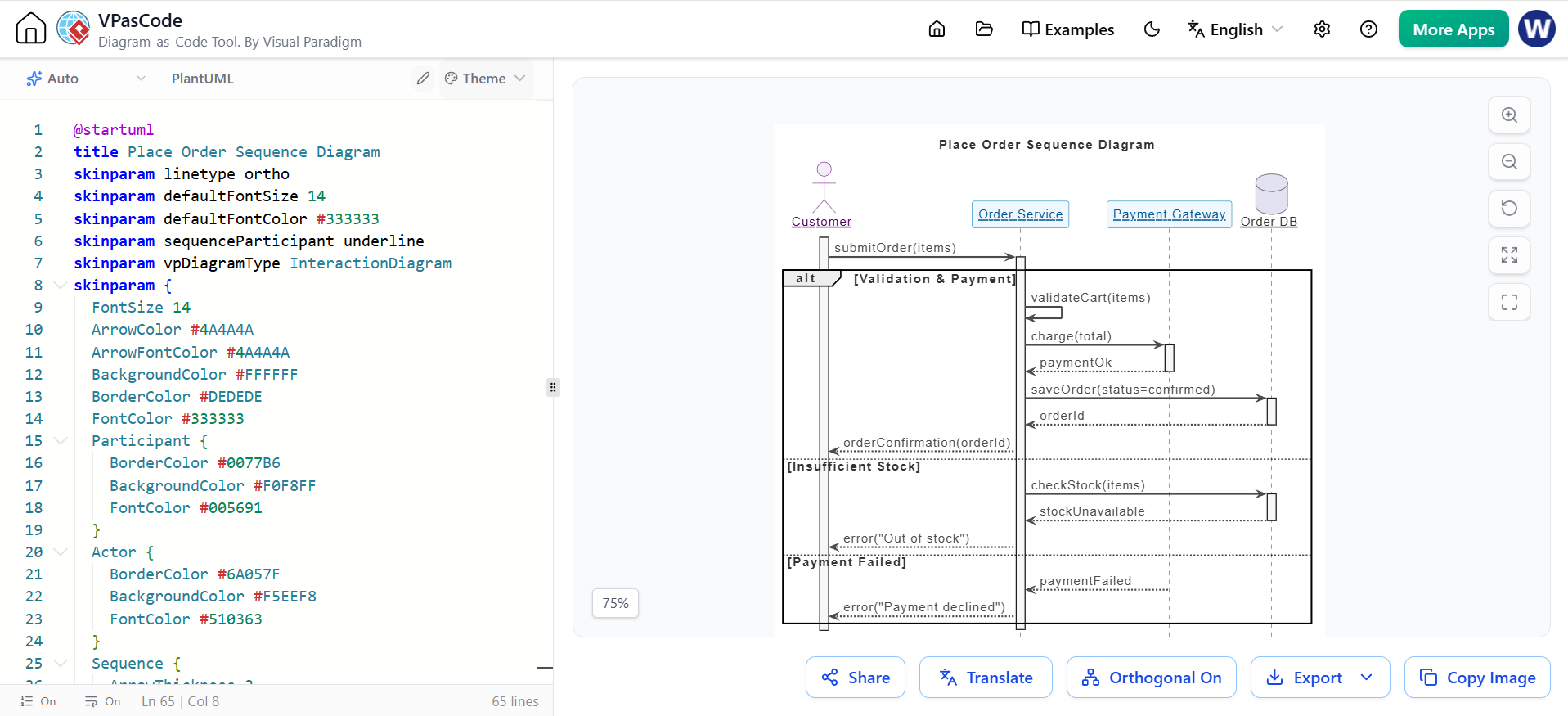The height and width of the screenshot is (716, 1568).
Task: Open the Auto mode dropdown
Action: click(86, 79)
